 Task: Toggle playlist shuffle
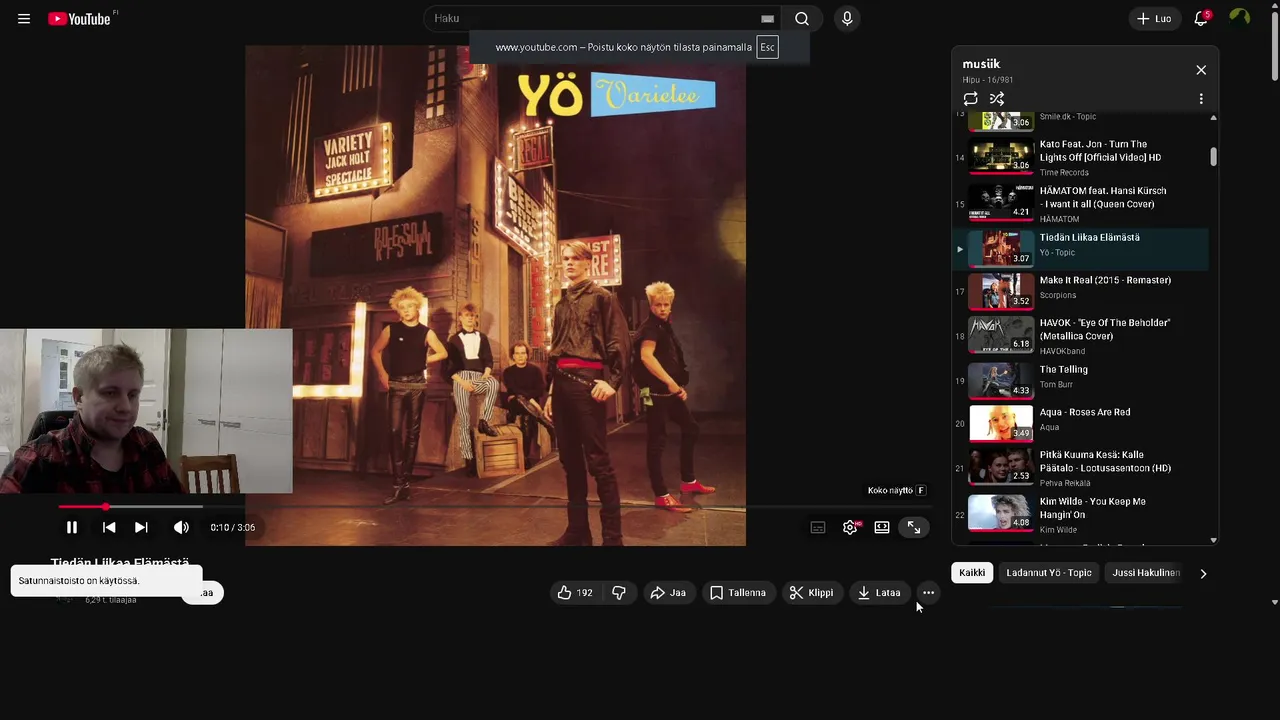coord(997,99)
